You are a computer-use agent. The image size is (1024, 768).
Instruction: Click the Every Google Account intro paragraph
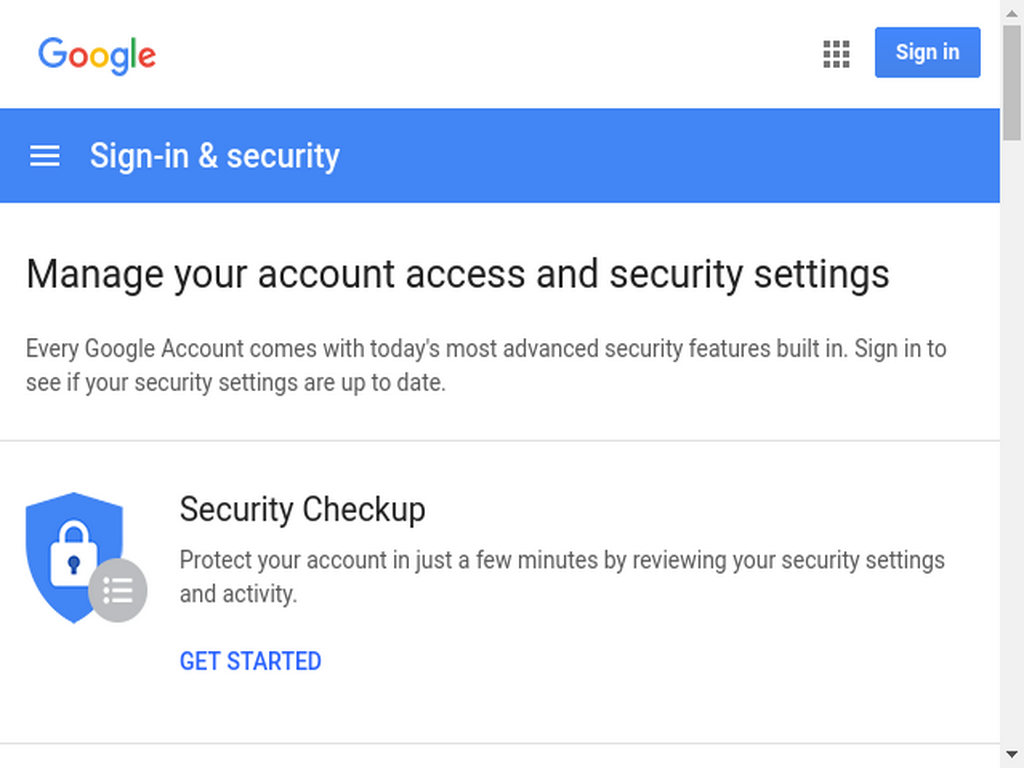486,366
